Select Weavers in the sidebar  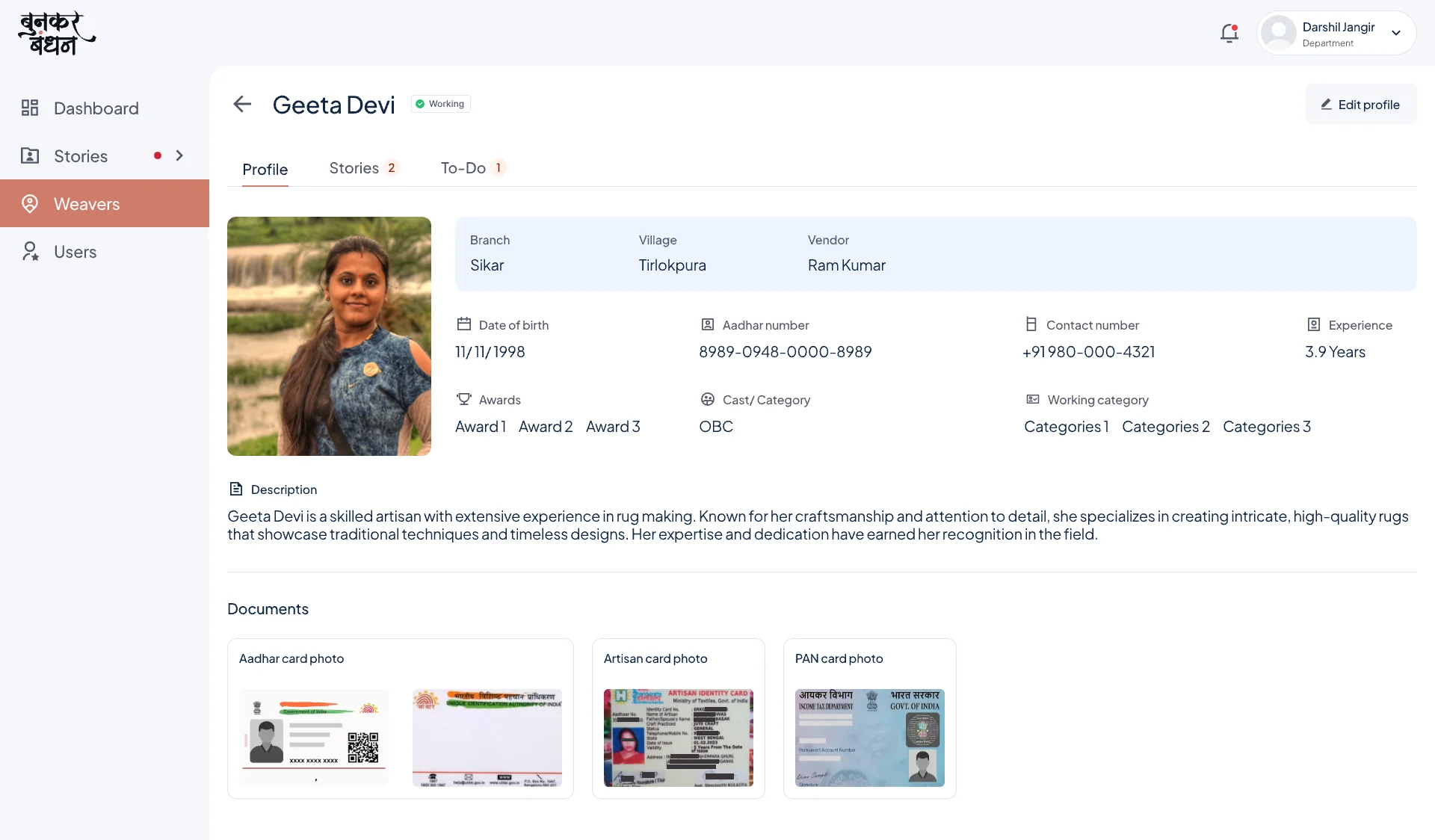[x=105, y=203]
